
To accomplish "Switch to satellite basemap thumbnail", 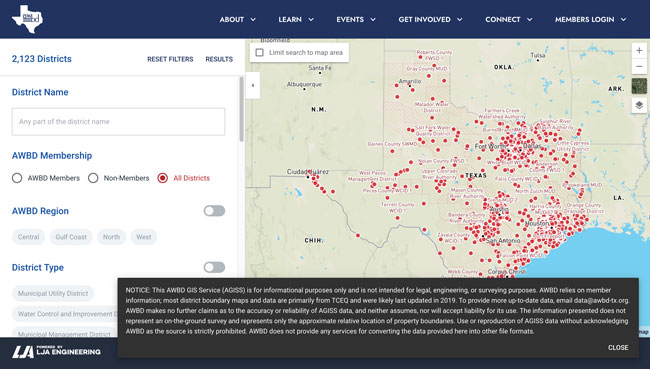I will click(x=639, y=86).
